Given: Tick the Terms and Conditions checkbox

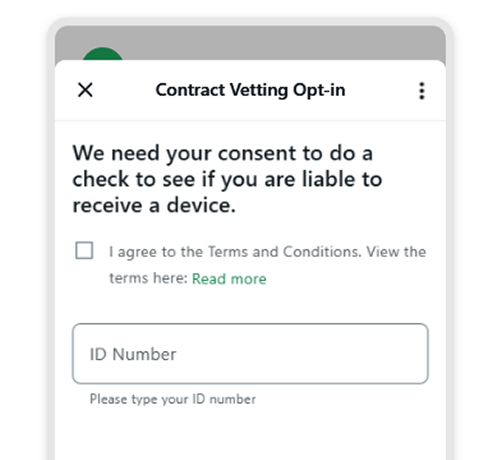Looking at the screenshot, I should tap(84, 250).
